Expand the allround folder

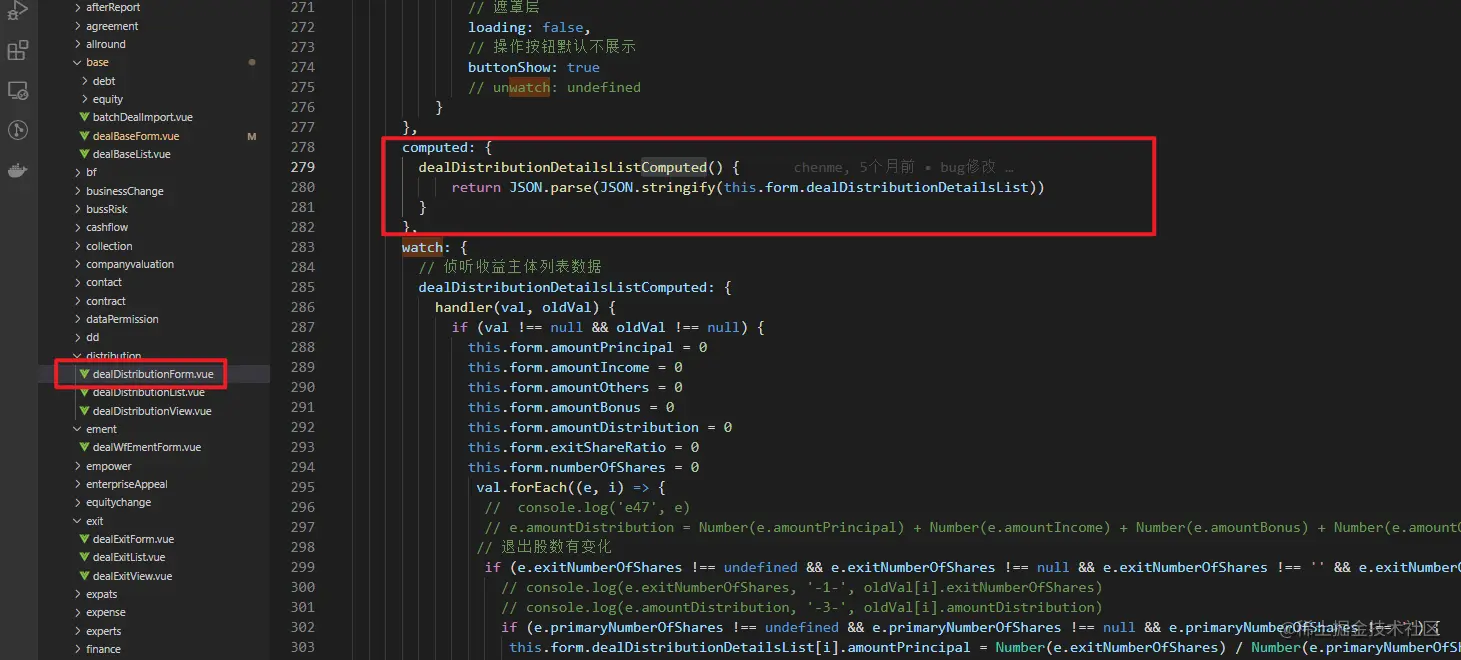(x=105, y=44)
